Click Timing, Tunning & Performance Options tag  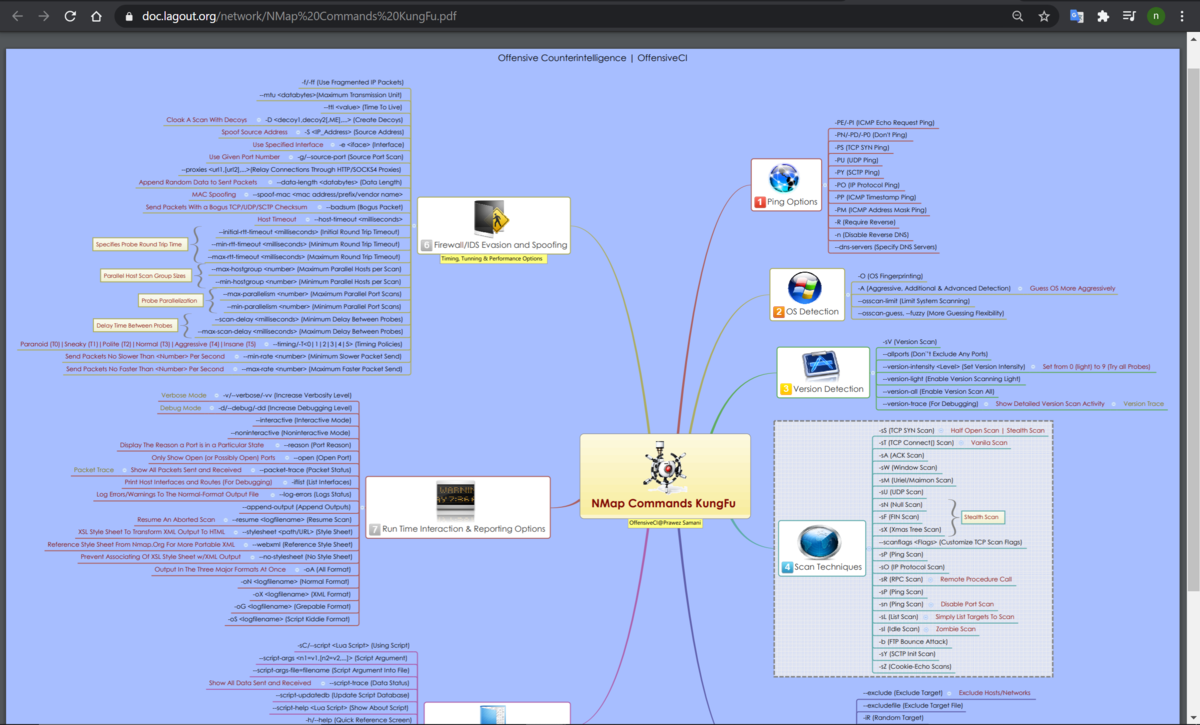[493, 259]
